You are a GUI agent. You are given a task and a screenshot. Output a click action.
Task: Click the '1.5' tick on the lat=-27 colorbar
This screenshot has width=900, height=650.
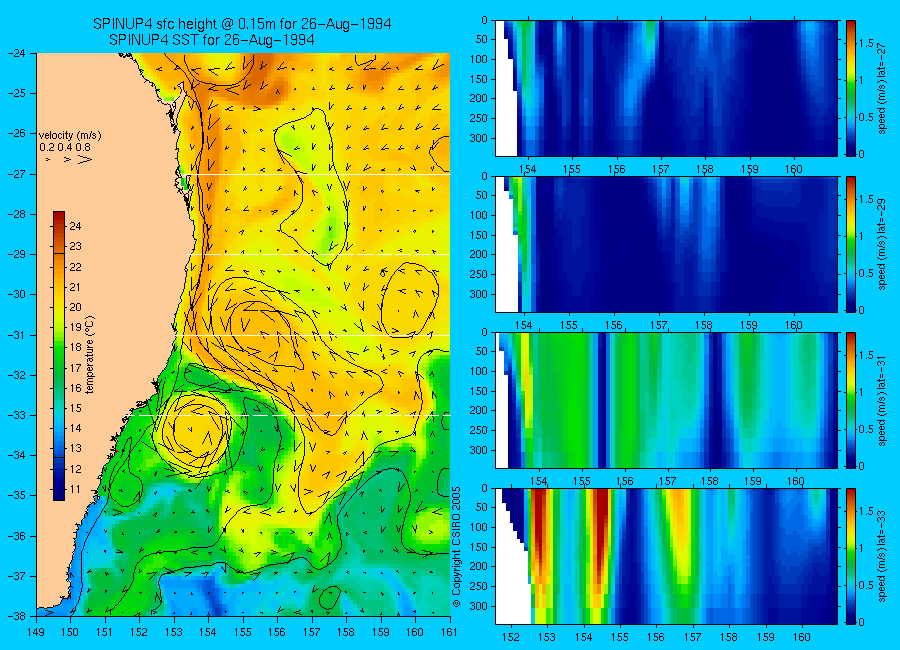(866, 44)
